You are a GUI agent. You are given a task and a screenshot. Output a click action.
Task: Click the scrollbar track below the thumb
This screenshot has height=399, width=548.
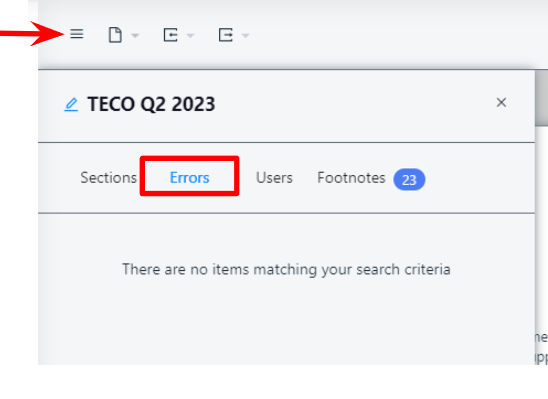[541, 227]
